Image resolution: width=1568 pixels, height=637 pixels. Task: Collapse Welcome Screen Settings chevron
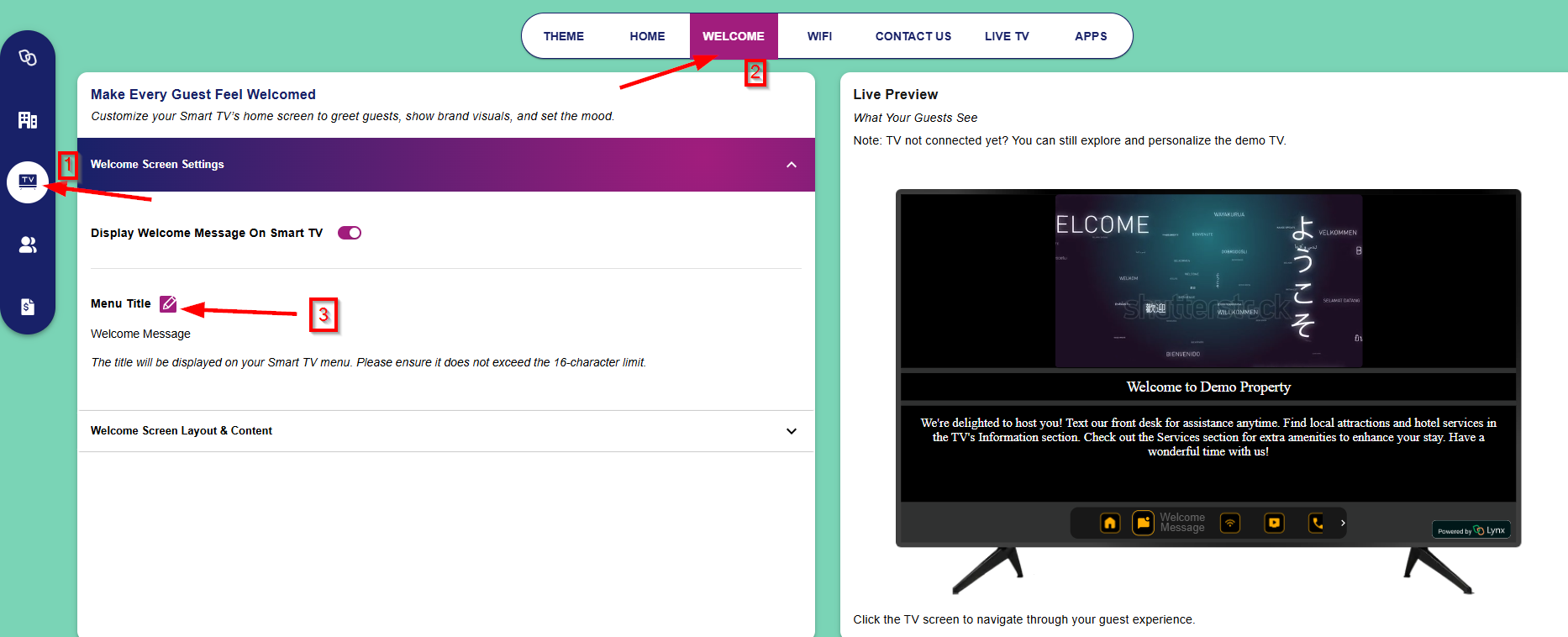point(792,165)
